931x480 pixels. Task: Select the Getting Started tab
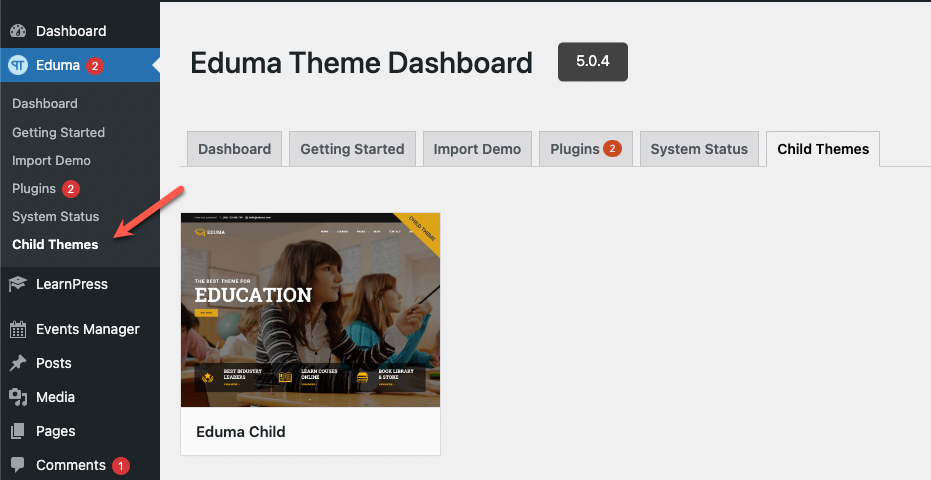352,149
